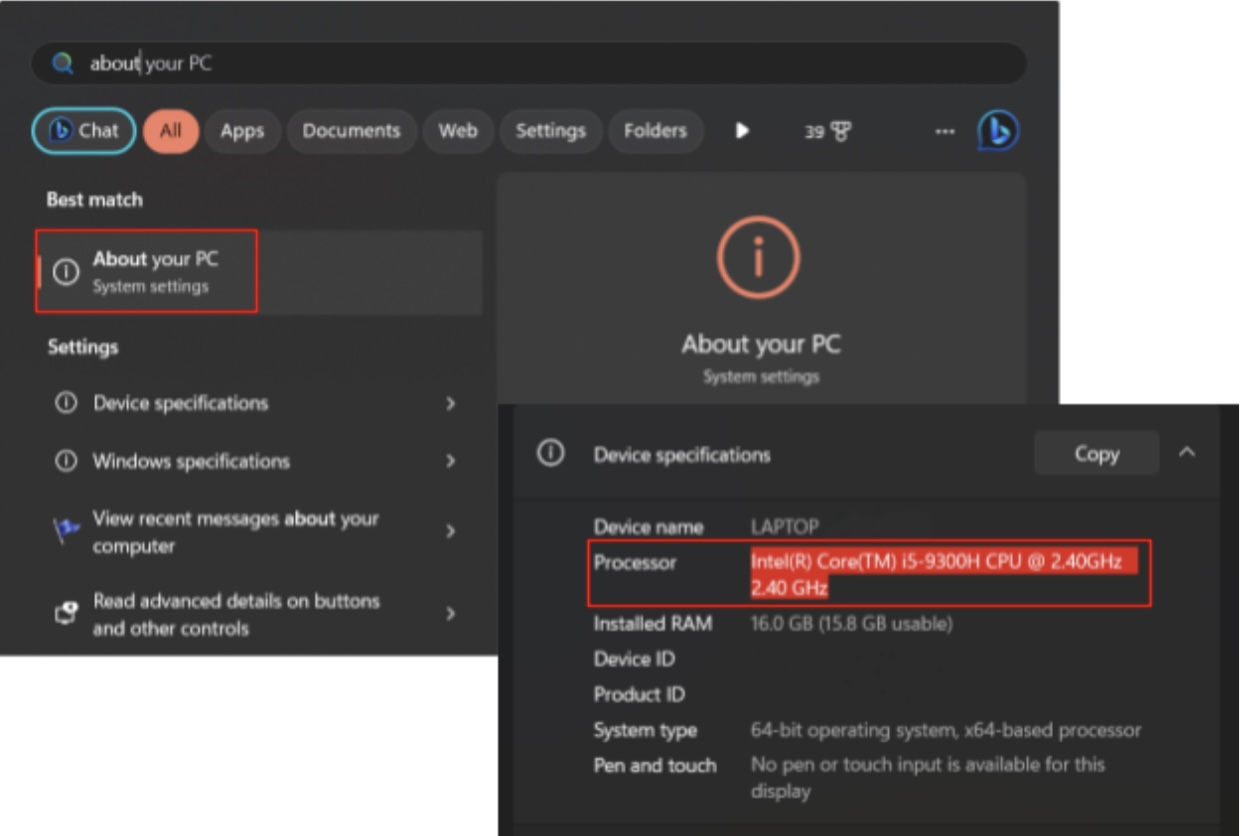Open Bing Chat from search filters
The width and height of the screenshot is (1243, 836).
click(x=84, y=130)
